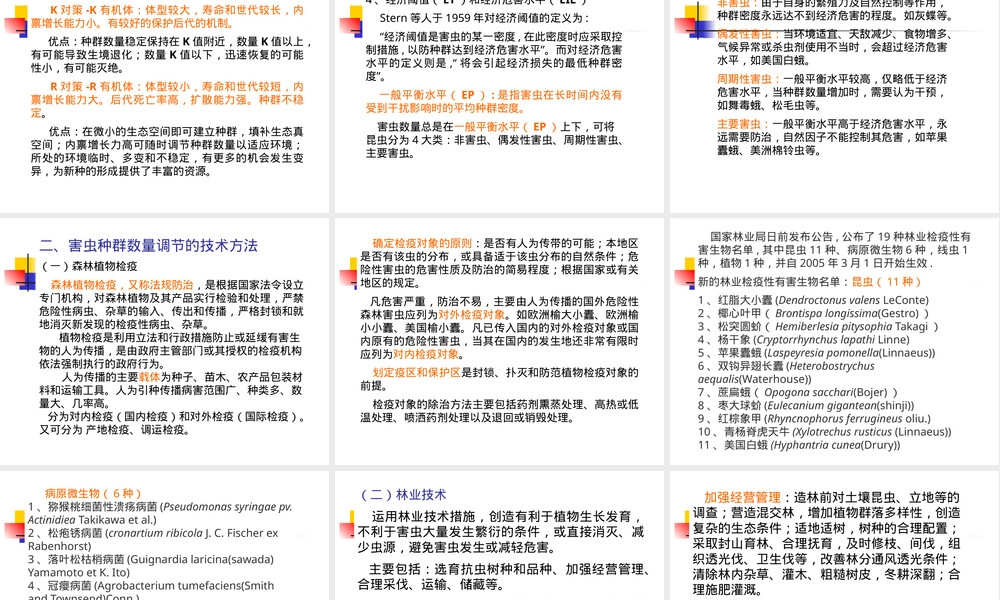Click the paragraph starting 国家林业局日前发布公告
Viewport: 1000px width, 600px height.
pos(834,249)
